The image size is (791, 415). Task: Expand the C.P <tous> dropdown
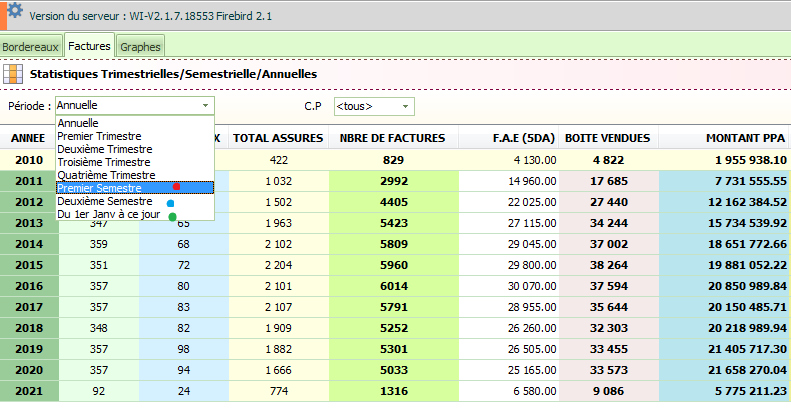pos(405,106)
